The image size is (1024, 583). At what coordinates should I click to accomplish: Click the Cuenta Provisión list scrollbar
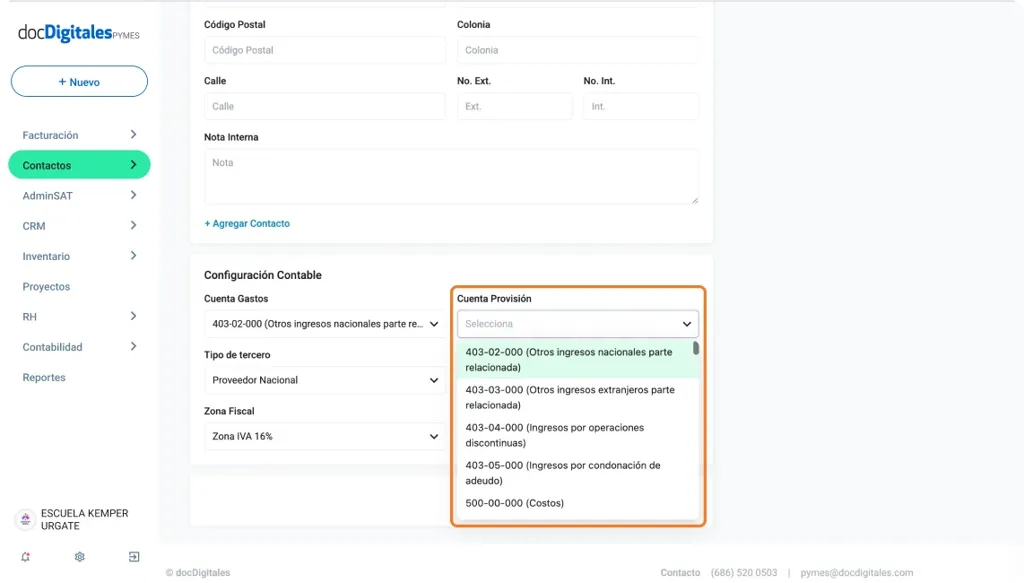pos(696,349)
